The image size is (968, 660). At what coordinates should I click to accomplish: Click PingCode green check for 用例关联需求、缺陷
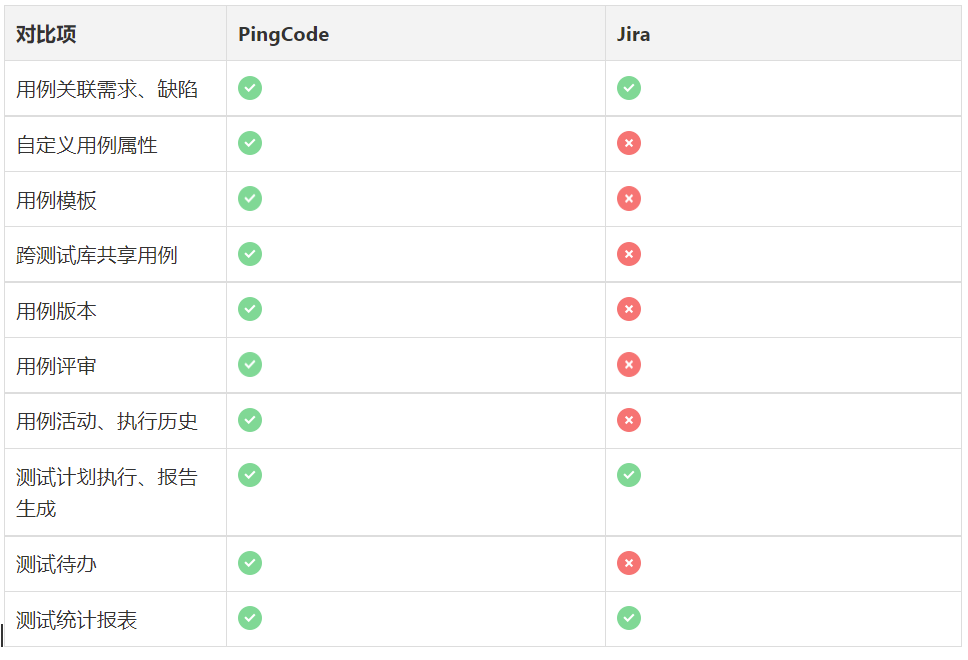(250, 88)
